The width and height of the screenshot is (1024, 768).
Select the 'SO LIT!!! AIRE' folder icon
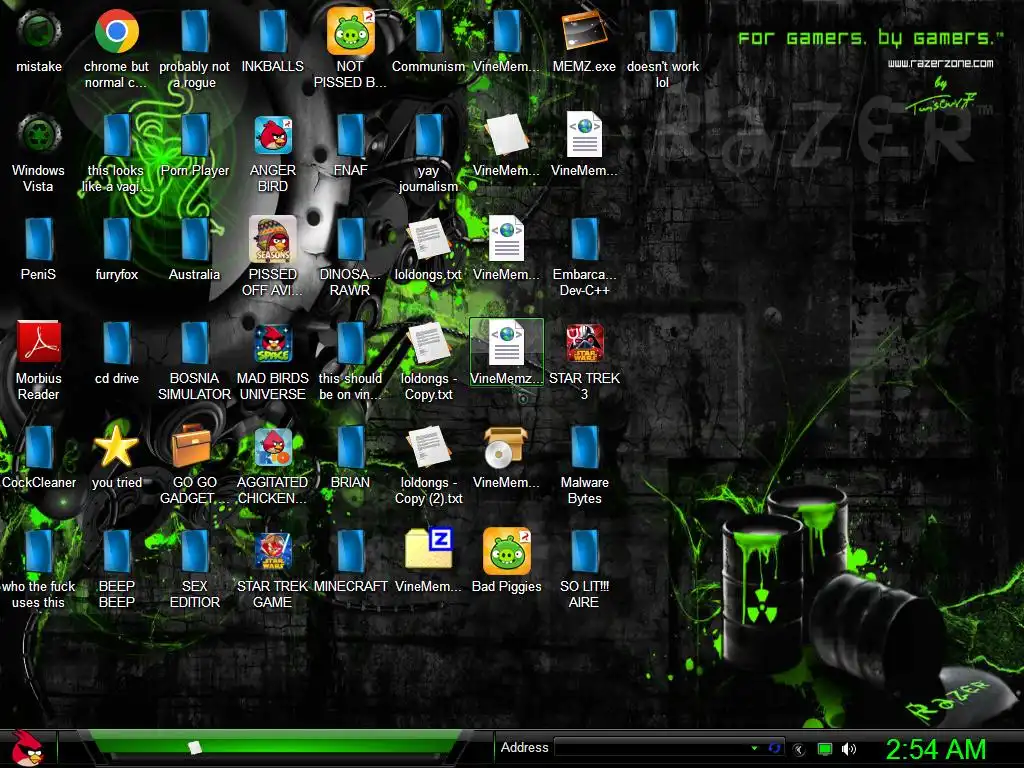tap(584, 551)
